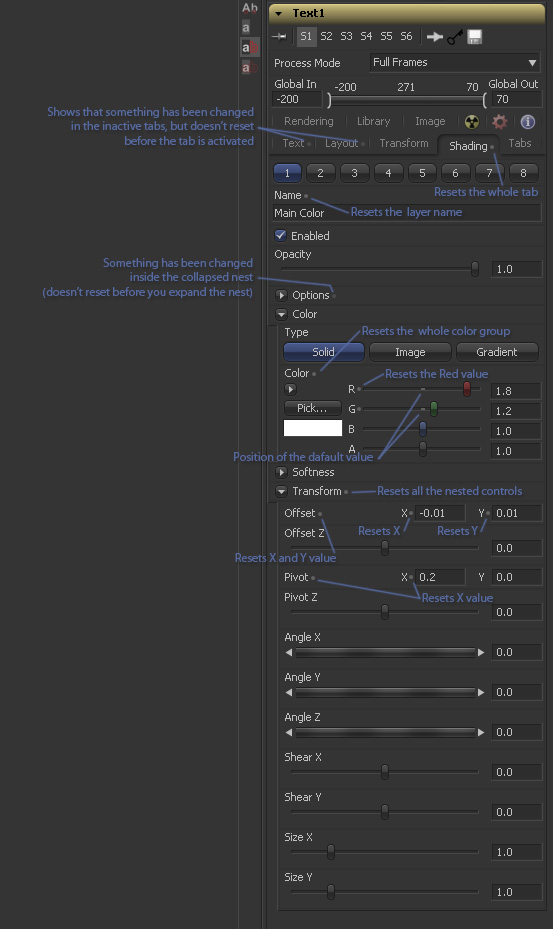553x929 pixels.
Task: Click the left arrow of Angle Y
Action: [x=289, y=692]
